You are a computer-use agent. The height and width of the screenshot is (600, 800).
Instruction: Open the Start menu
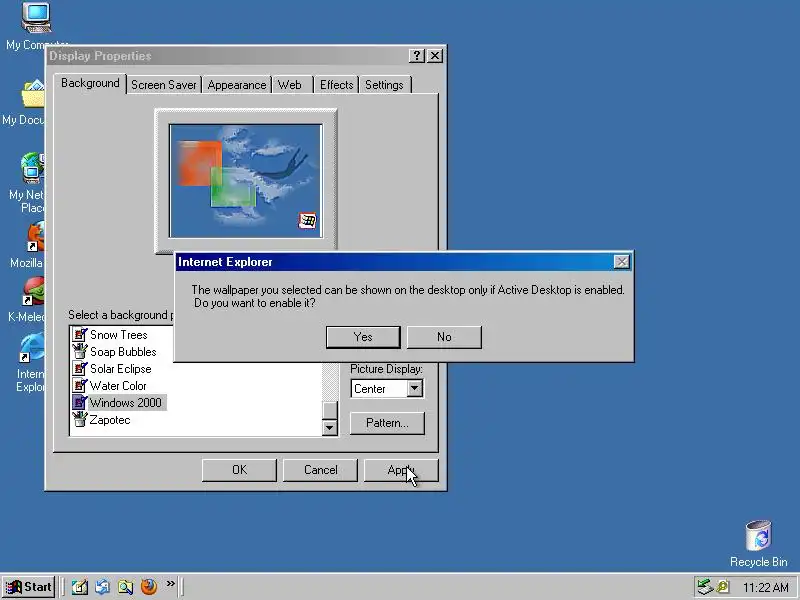pos(29,587)
